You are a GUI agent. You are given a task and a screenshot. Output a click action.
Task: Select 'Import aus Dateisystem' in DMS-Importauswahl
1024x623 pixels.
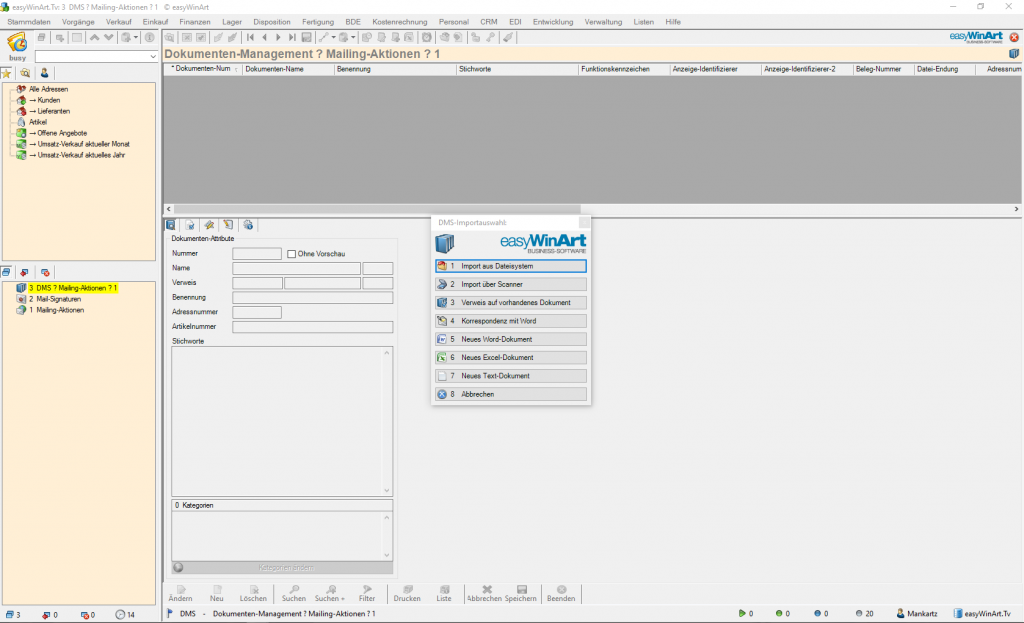click(x=510, y=266)
